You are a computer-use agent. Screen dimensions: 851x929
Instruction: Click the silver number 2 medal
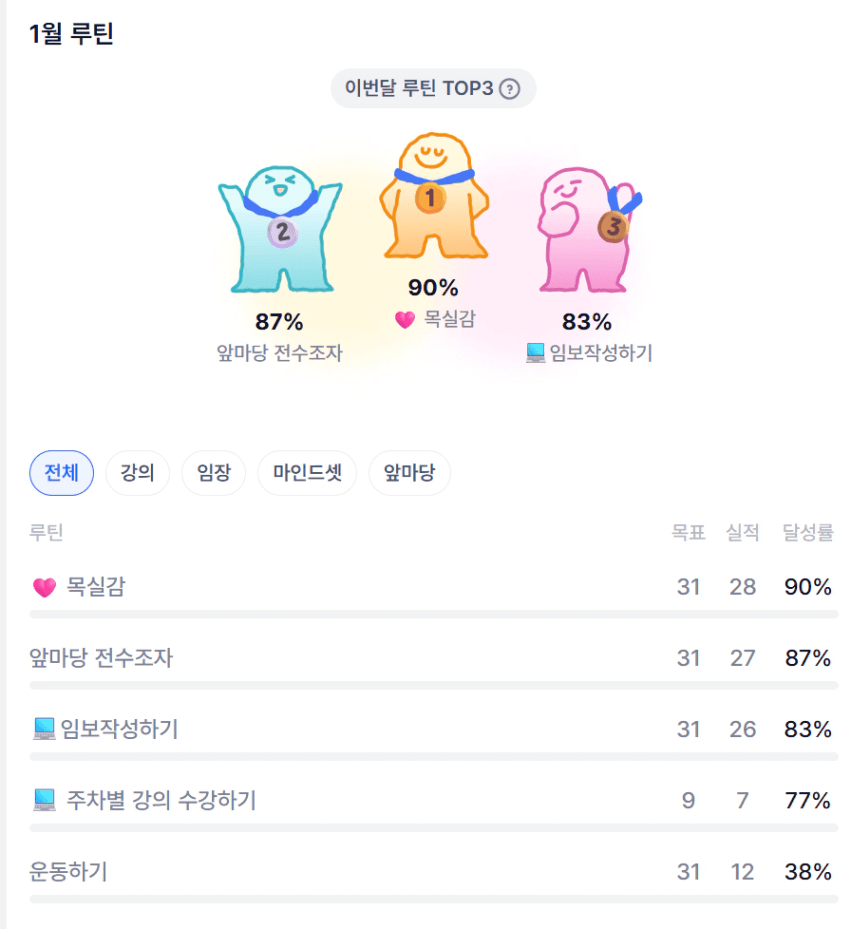[x=282, y=233]
